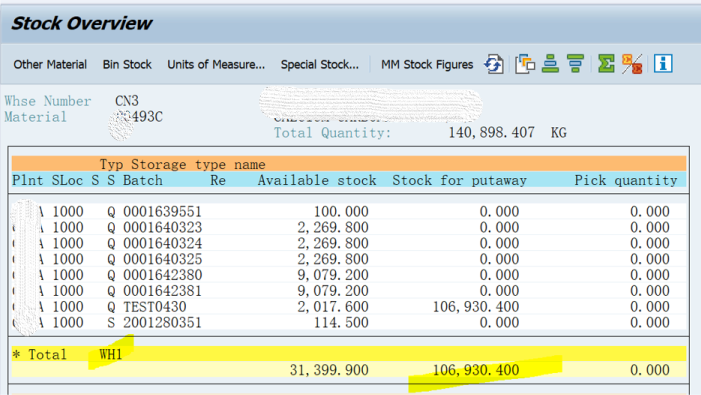The height and width of the screenshot is (395, 701).
Task: Click total available stock 31,399.900
Action: pos(329,370)
